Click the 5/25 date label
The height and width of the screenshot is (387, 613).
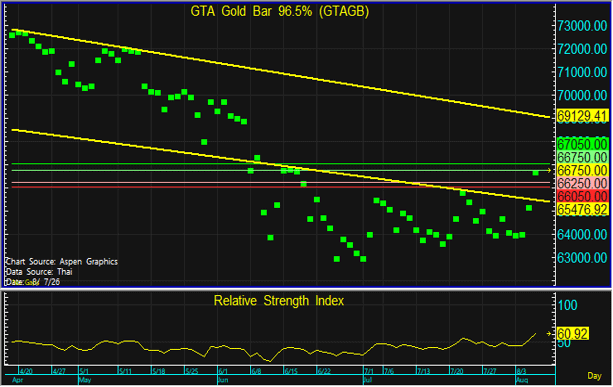(x=192, y=371)
